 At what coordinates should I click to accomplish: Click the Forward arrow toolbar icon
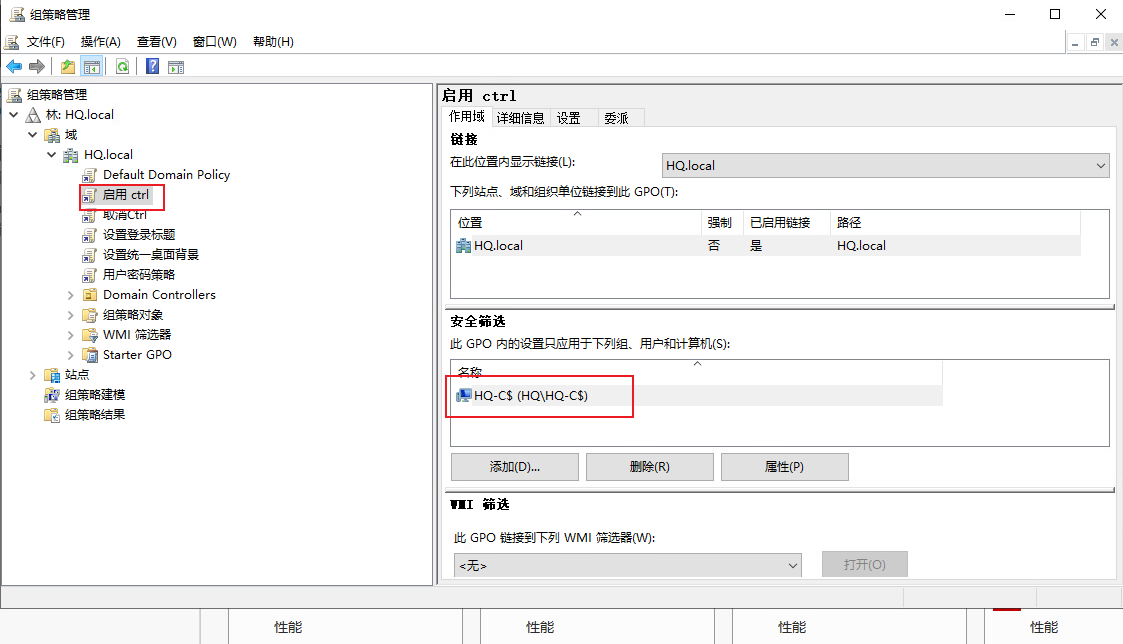pos(37,67)
